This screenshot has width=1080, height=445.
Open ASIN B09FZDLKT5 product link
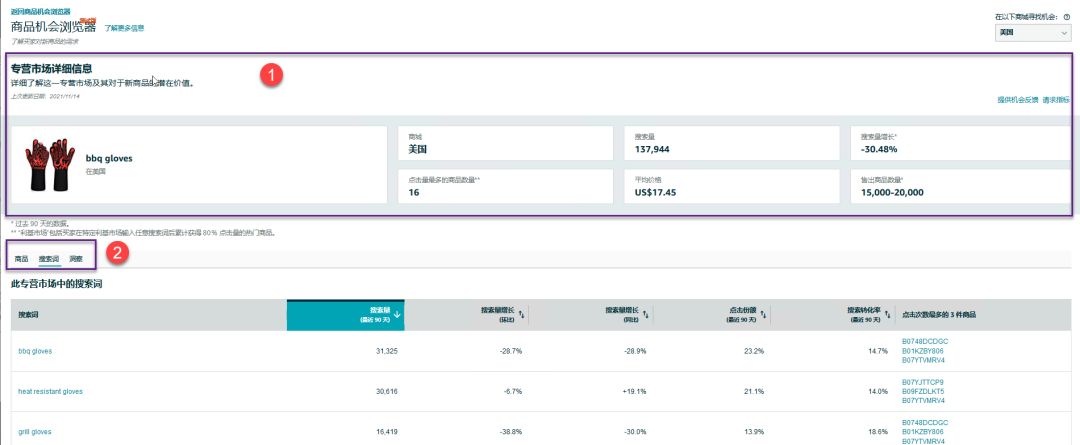(923, 391)
